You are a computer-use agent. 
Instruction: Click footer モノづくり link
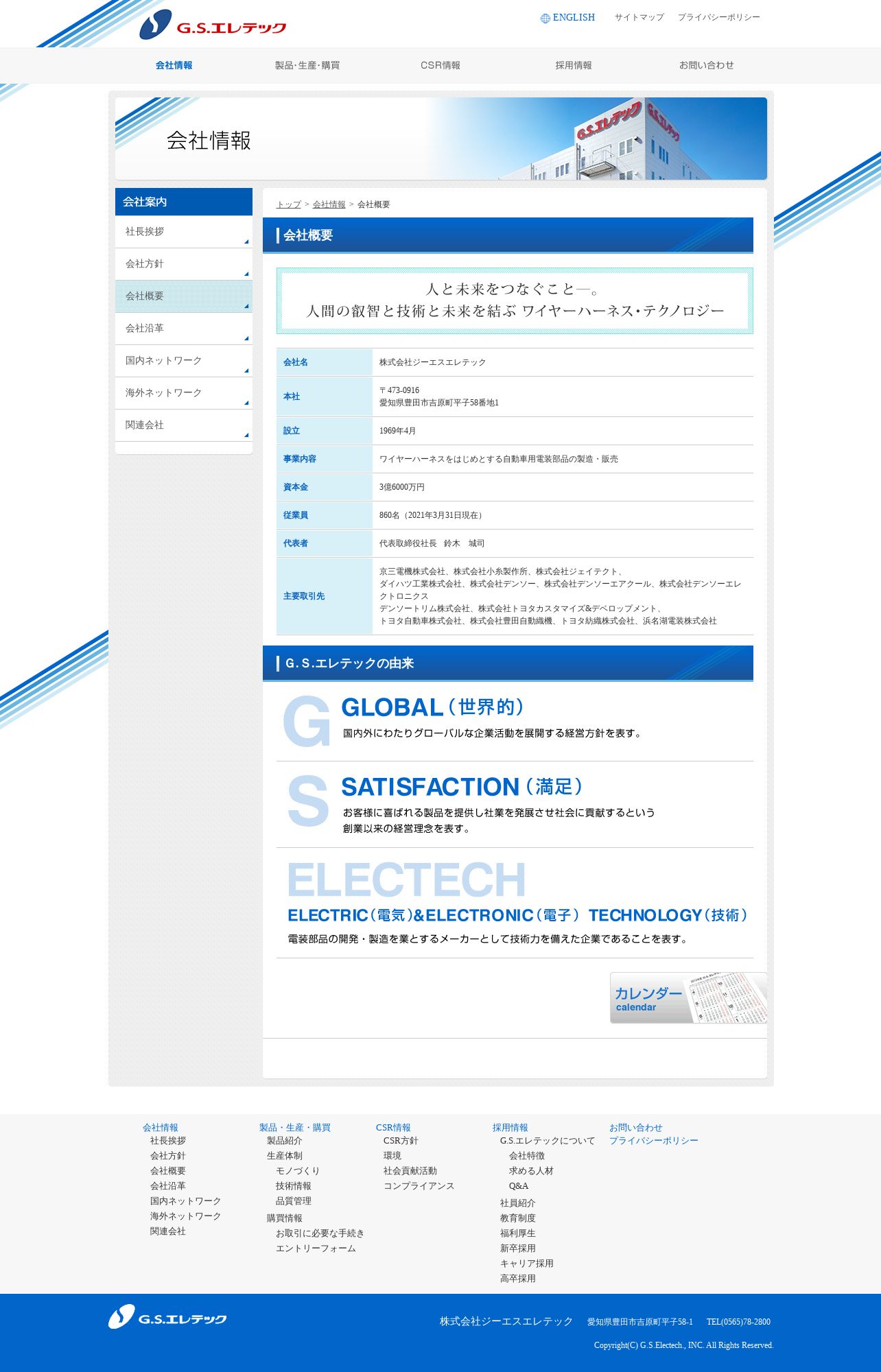coord(298,1171)
